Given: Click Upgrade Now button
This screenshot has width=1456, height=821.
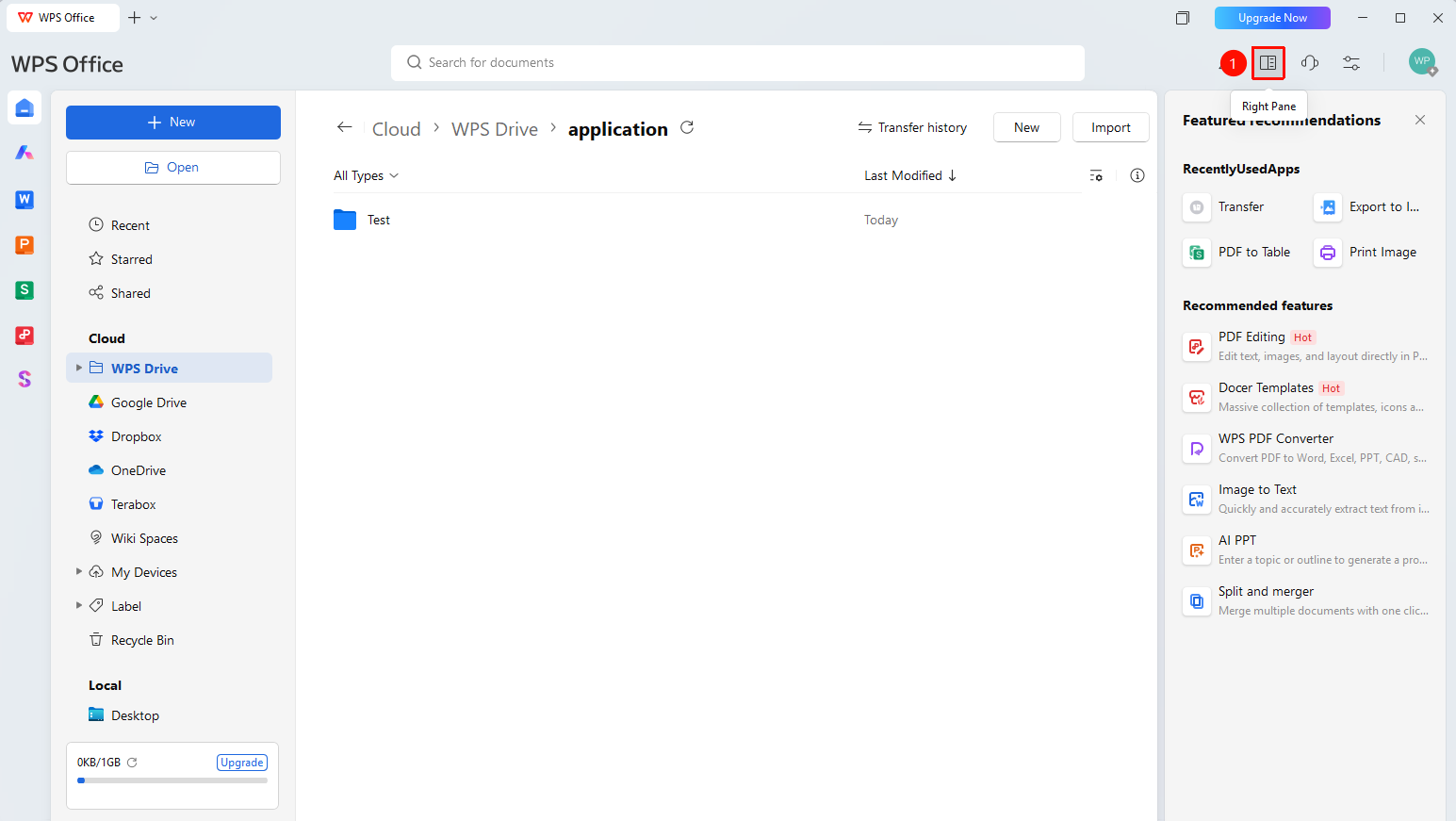Looking at the screenshot, I should pyautogui.click(x=1272, y=18).
